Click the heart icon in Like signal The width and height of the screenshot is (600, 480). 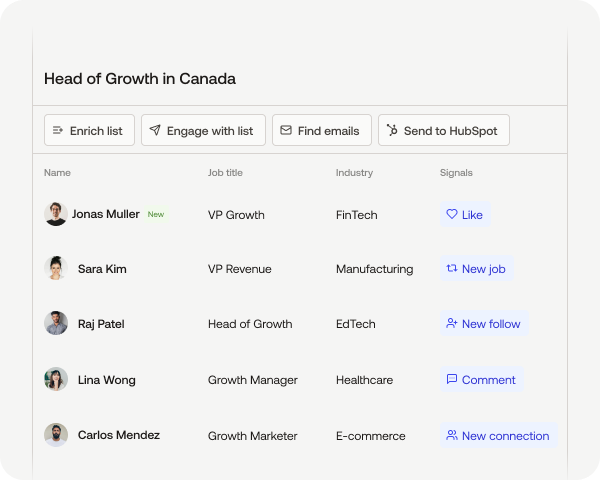pos(451,214)
